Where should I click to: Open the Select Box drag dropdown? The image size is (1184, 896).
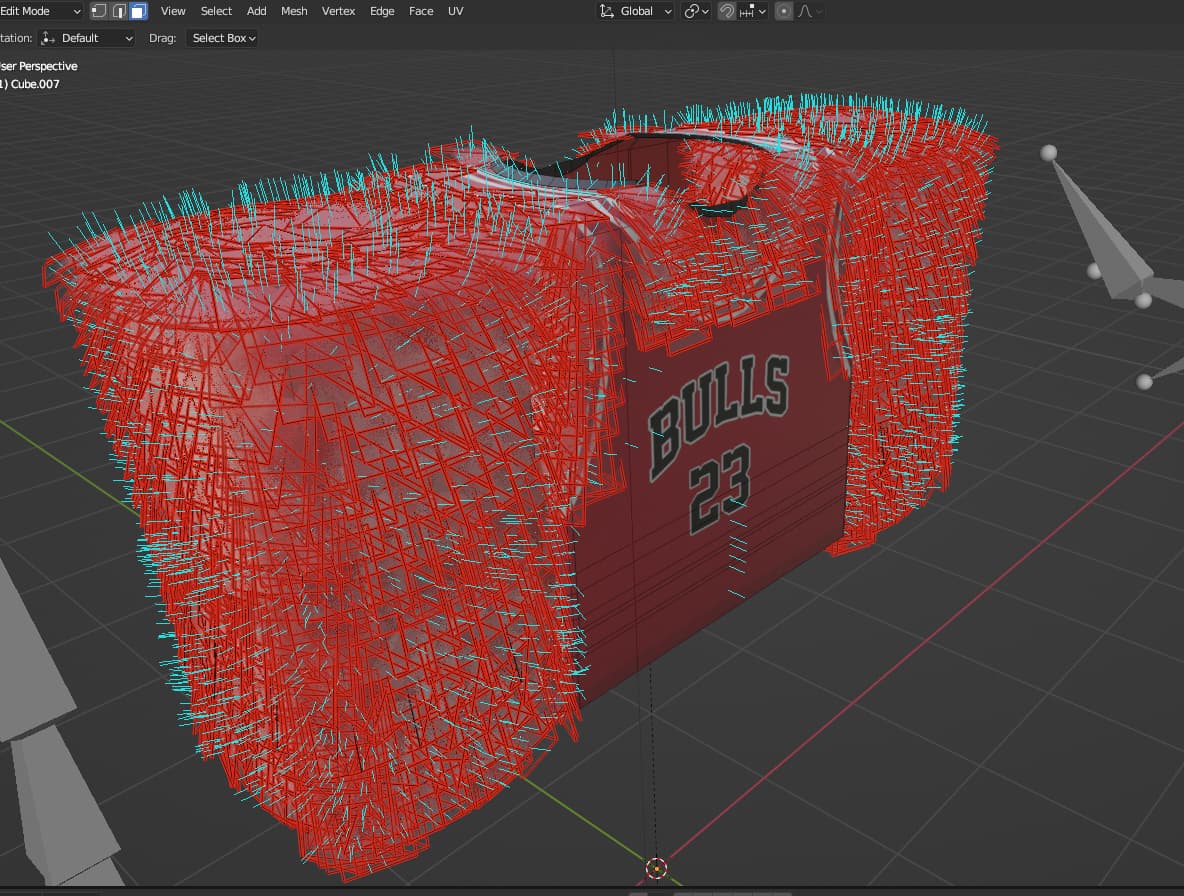point(220,38)
